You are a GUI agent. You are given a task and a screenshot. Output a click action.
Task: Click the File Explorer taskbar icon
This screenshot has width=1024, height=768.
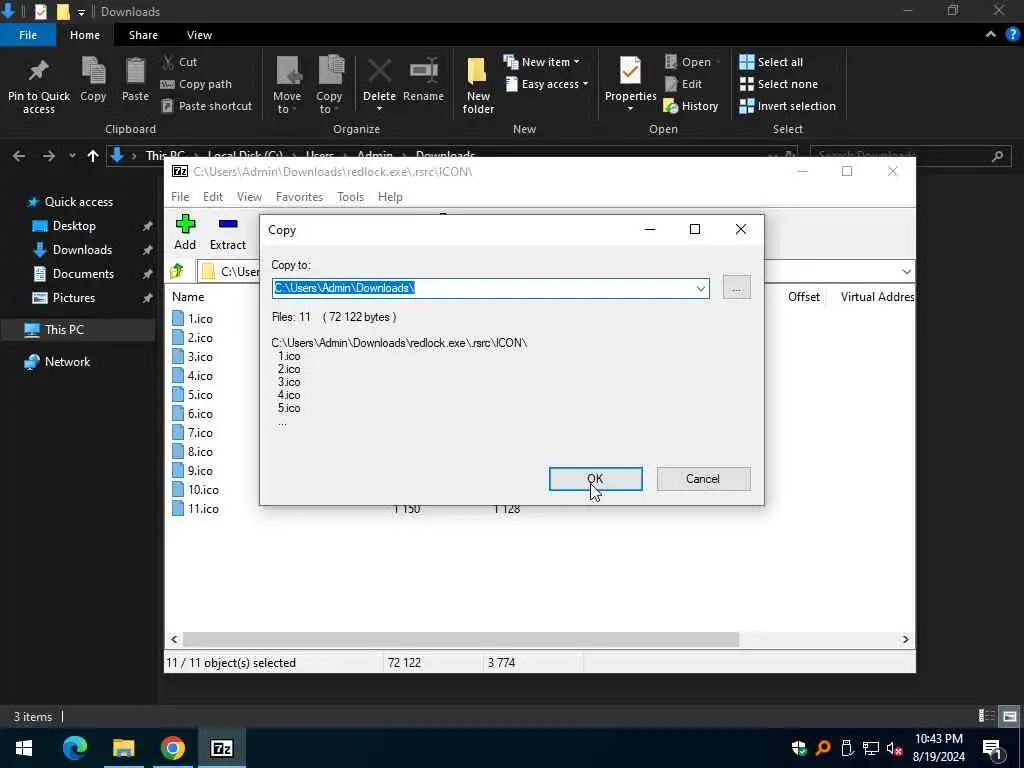coord(123,748)
